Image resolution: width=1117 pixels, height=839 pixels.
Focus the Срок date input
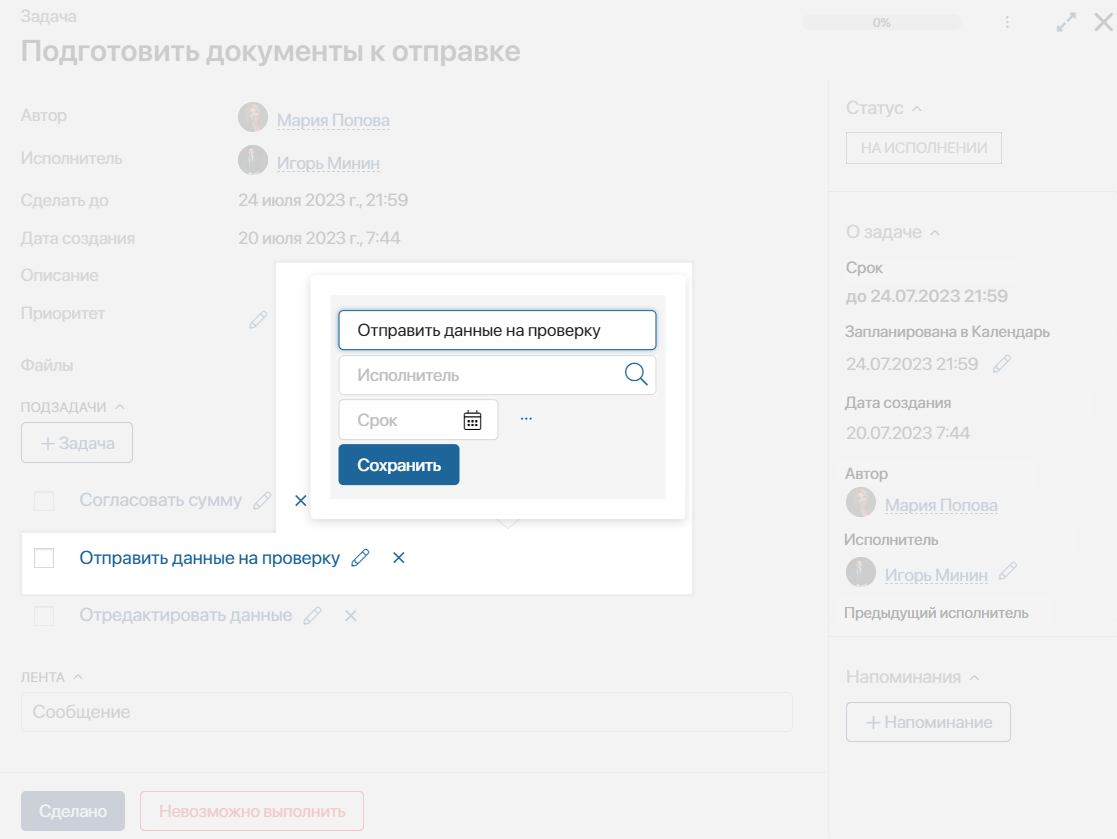[x=418, y=420]
